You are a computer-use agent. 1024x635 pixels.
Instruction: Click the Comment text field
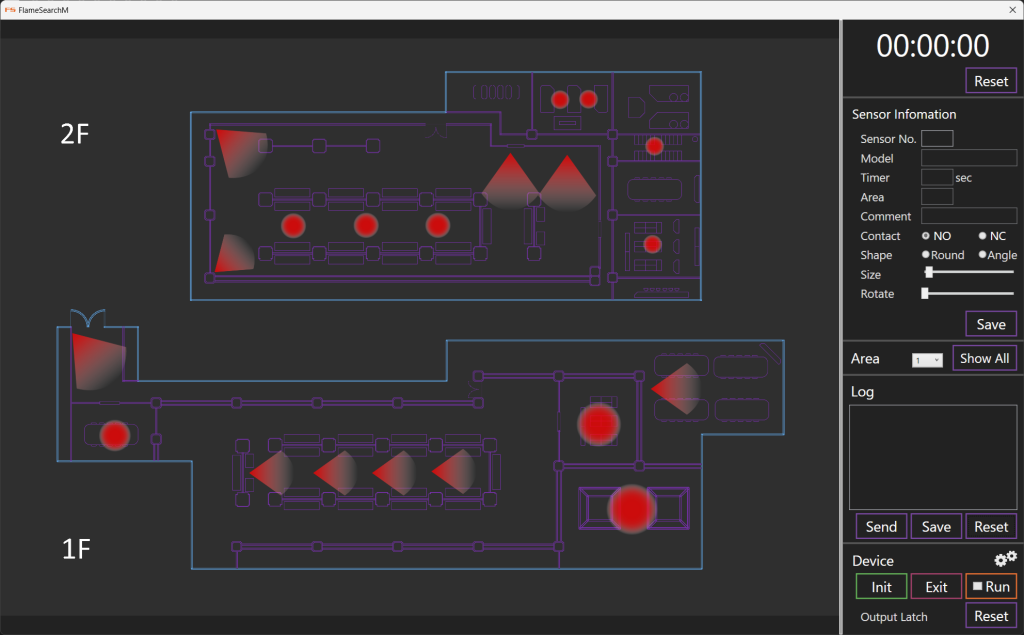pyautogui.click(x=968, y=216)
